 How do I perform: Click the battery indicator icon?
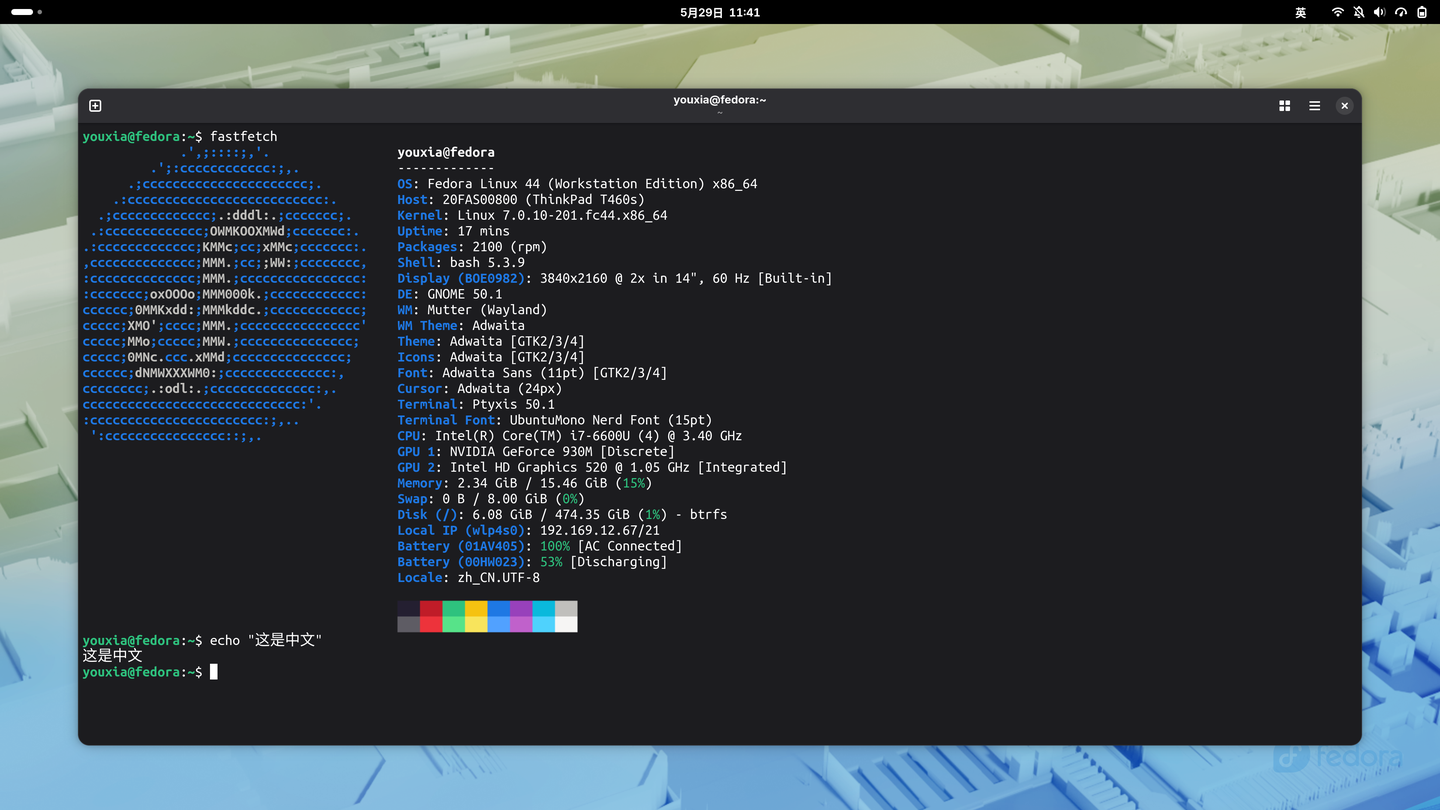coord(1422,12)
